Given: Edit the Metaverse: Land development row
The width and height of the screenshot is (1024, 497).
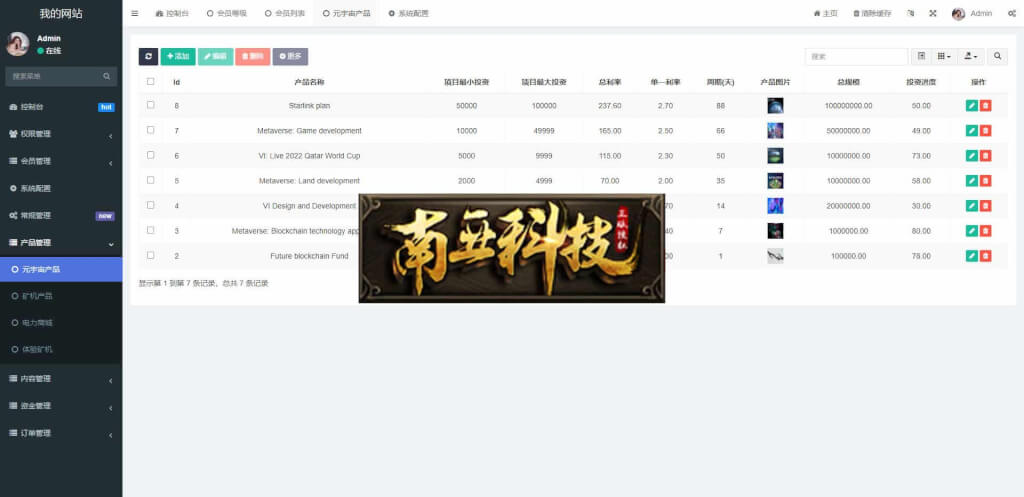Looking at the screenshot, I should pyautogui.click(x=972, y=181).
